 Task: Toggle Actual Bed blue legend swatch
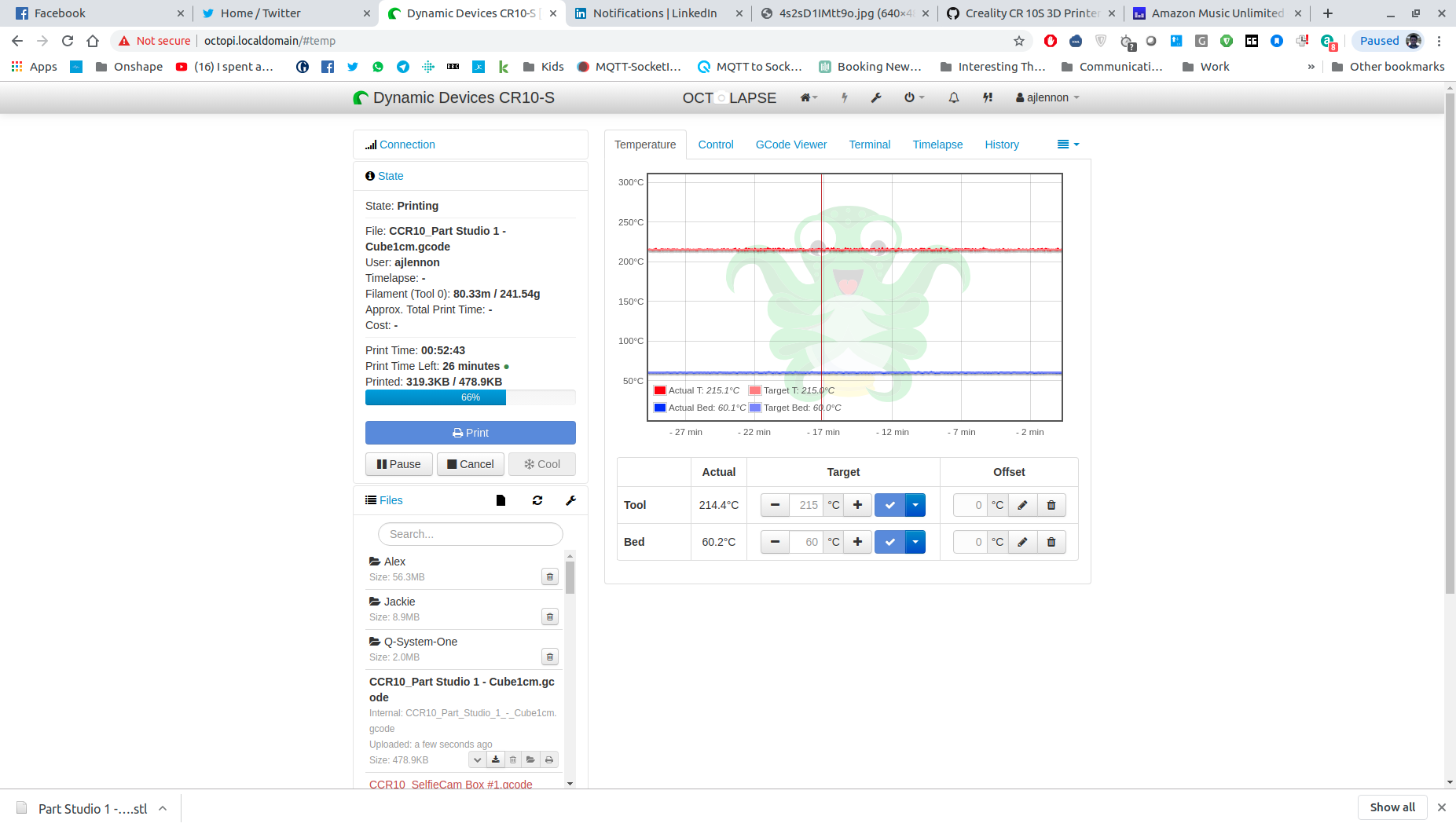tap(660, 408)
